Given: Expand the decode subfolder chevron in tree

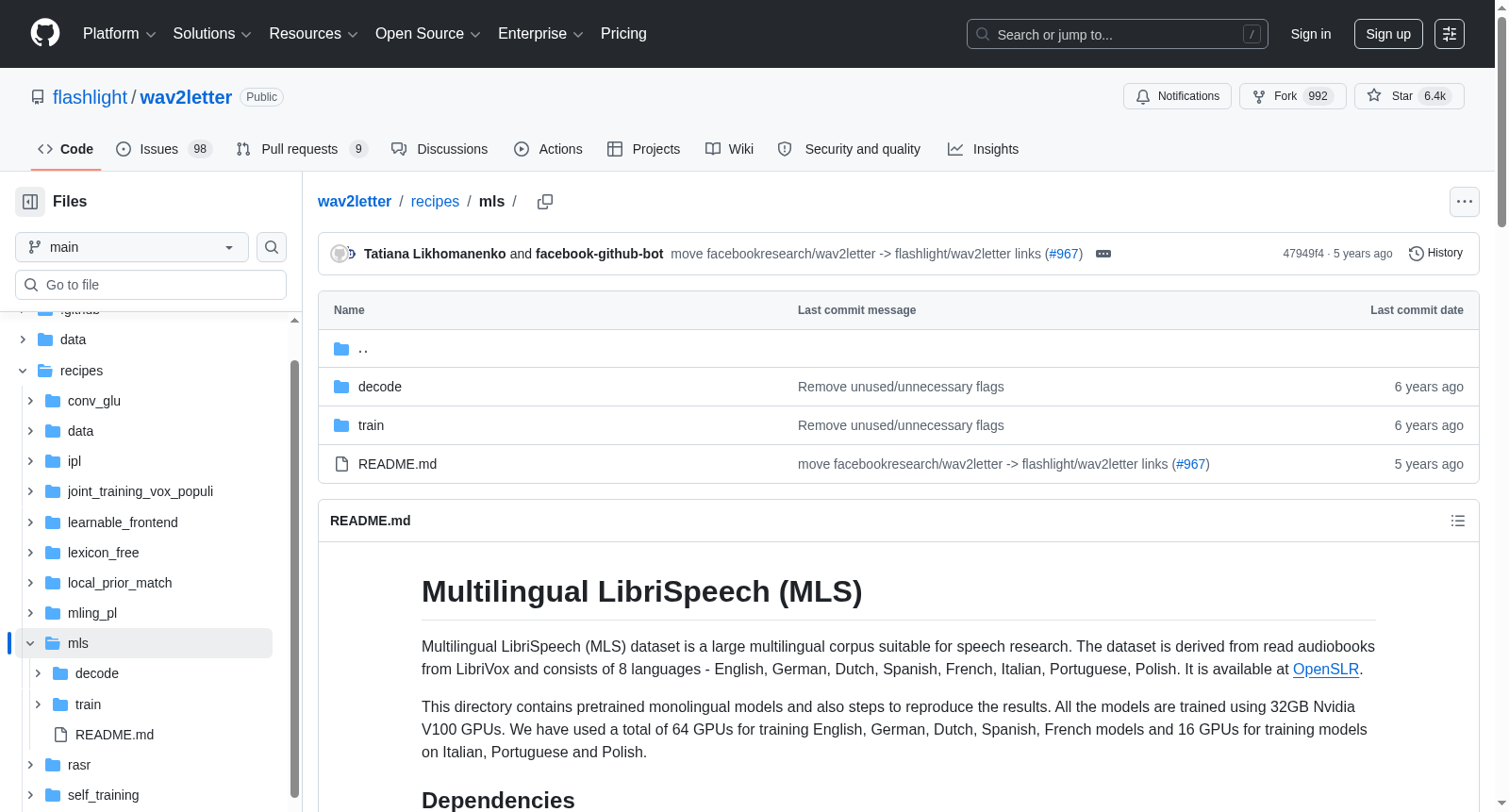Looking at the screenshot, I should (x=38, y=673).
